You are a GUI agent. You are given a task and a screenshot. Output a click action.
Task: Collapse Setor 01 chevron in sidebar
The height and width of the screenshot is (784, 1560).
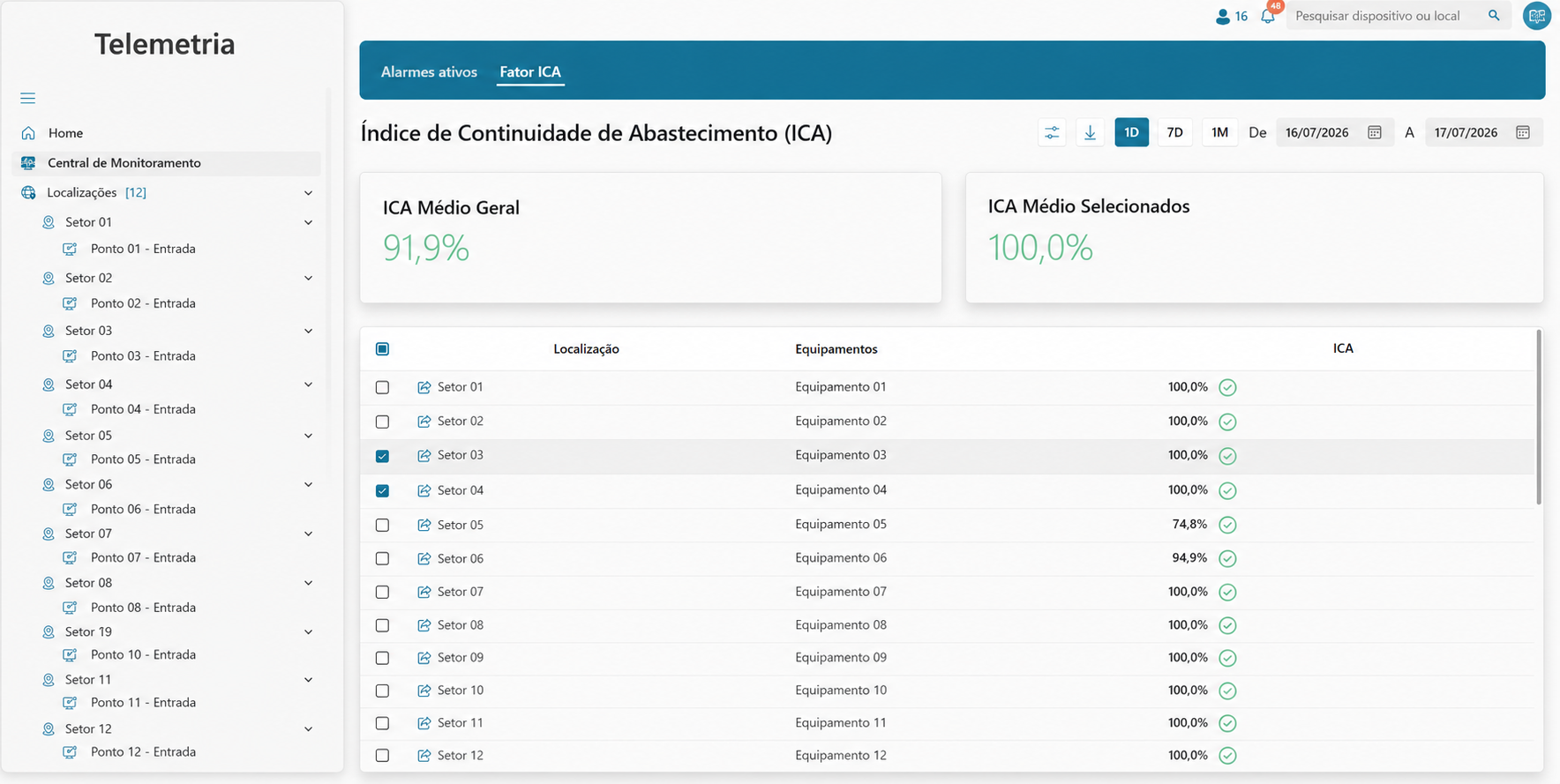(308, 222)
